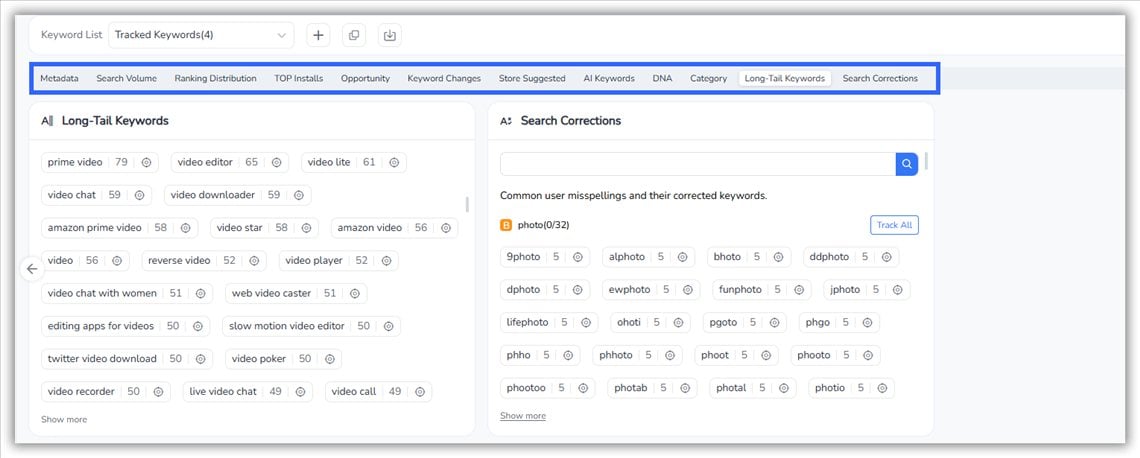Click the 'phhoto' misspelling chip
The height and width of the screenshot is (458, 1140).
[638, 355]
